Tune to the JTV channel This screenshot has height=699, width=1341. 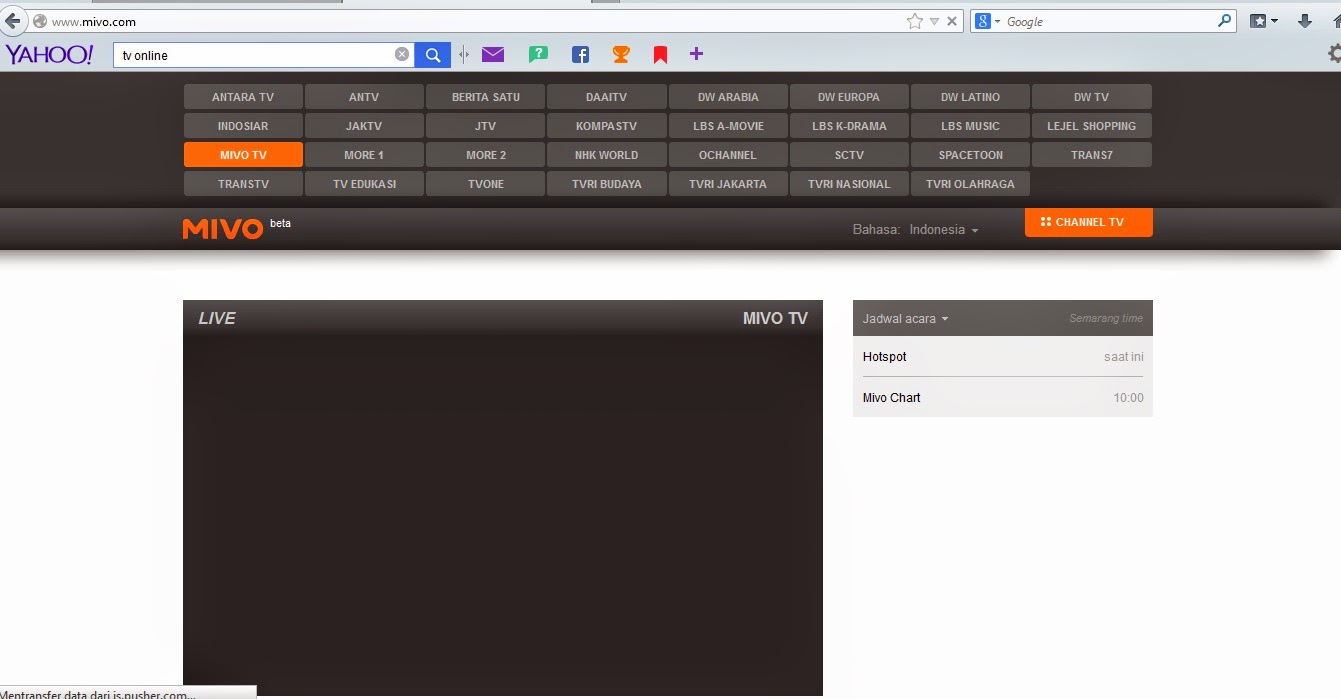(x=486, y=126)
